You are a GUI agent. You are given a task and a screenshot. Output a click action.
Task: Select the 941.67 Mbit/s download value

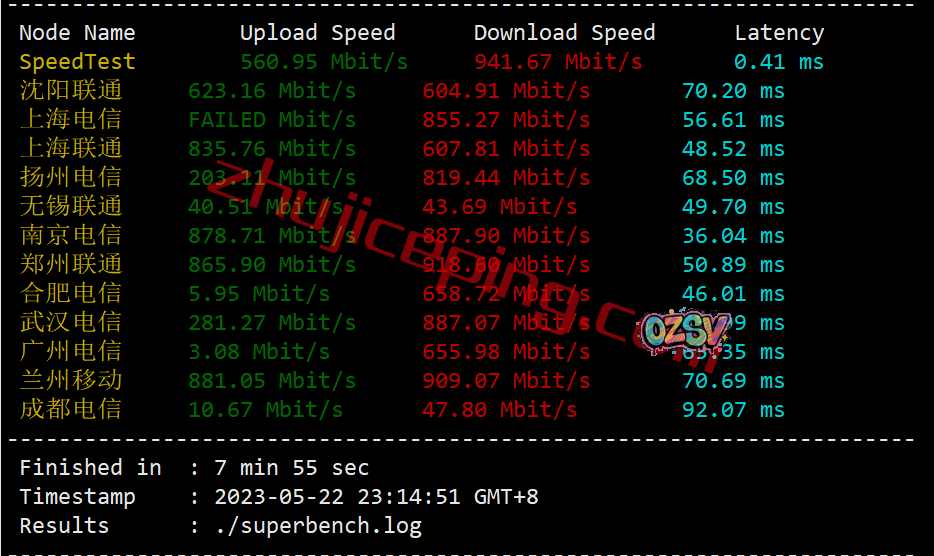(558, 62)
